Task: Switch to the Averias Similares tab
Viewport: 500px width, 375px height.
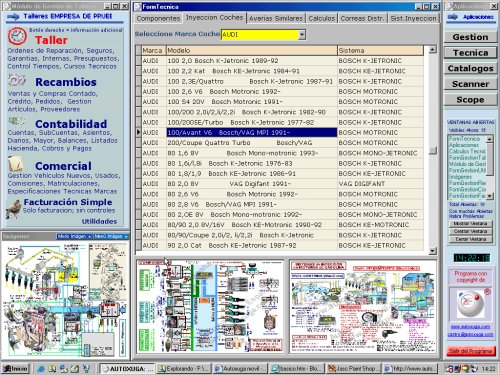Action: [276, 18]
